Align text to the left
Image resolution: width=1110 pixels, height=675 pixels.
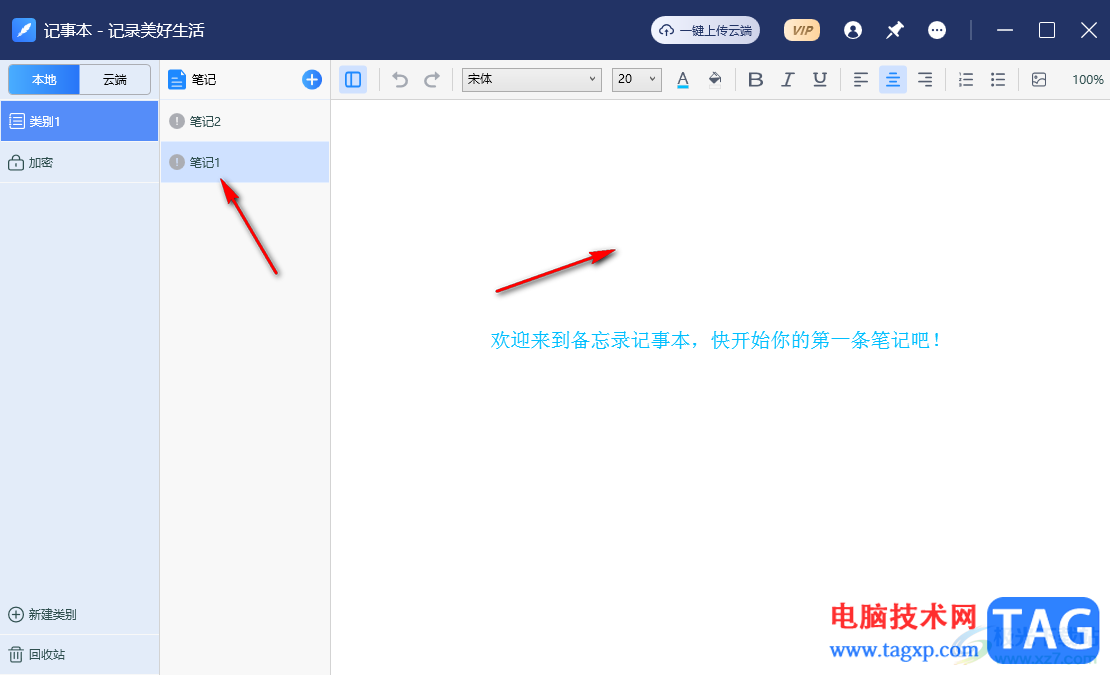pyautogui.click(x=861, y=79)
